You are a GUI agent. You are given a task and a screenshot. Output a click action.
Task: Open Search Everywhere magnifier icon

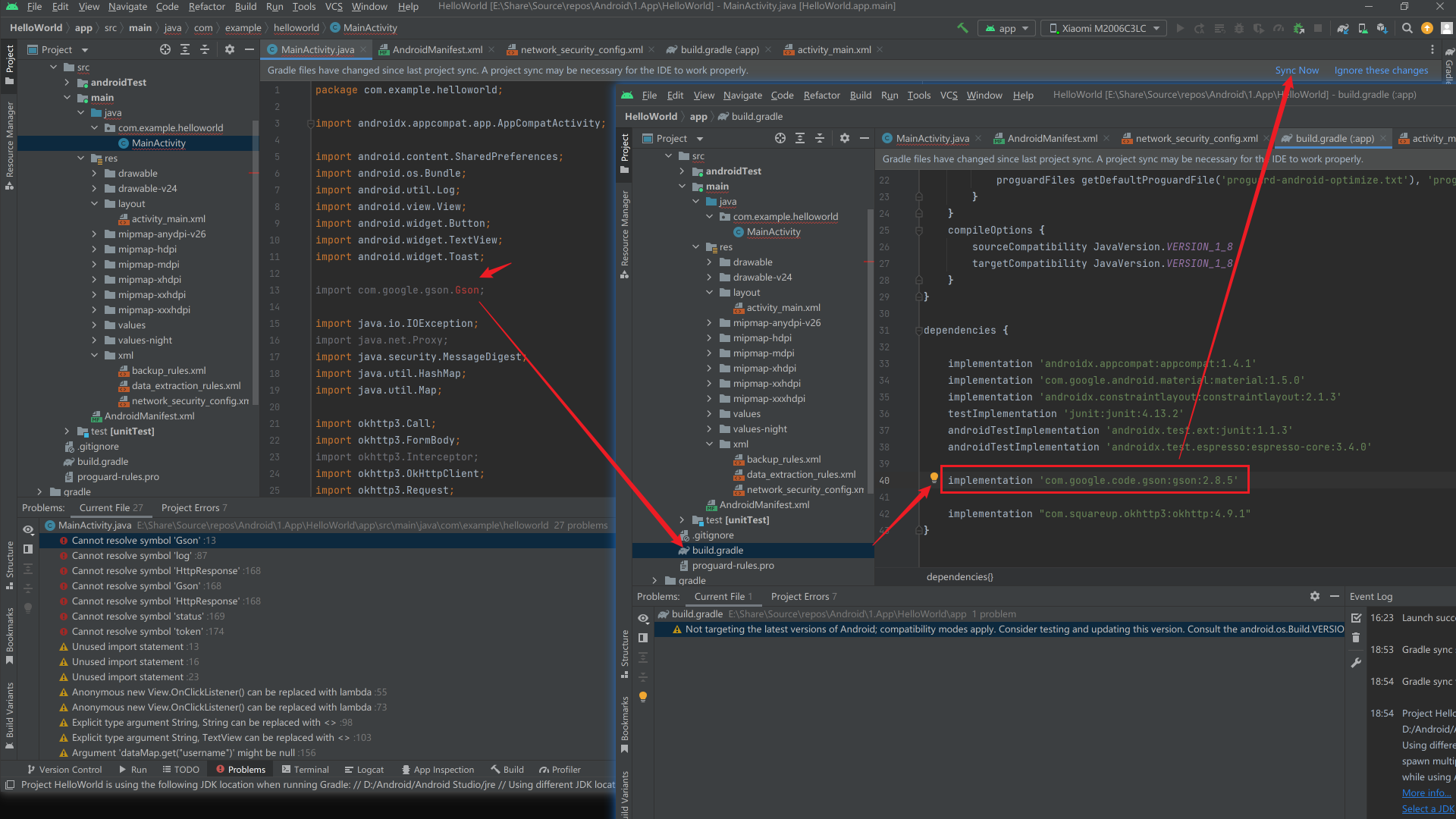pyautogui.click(x=1407, y=28)
